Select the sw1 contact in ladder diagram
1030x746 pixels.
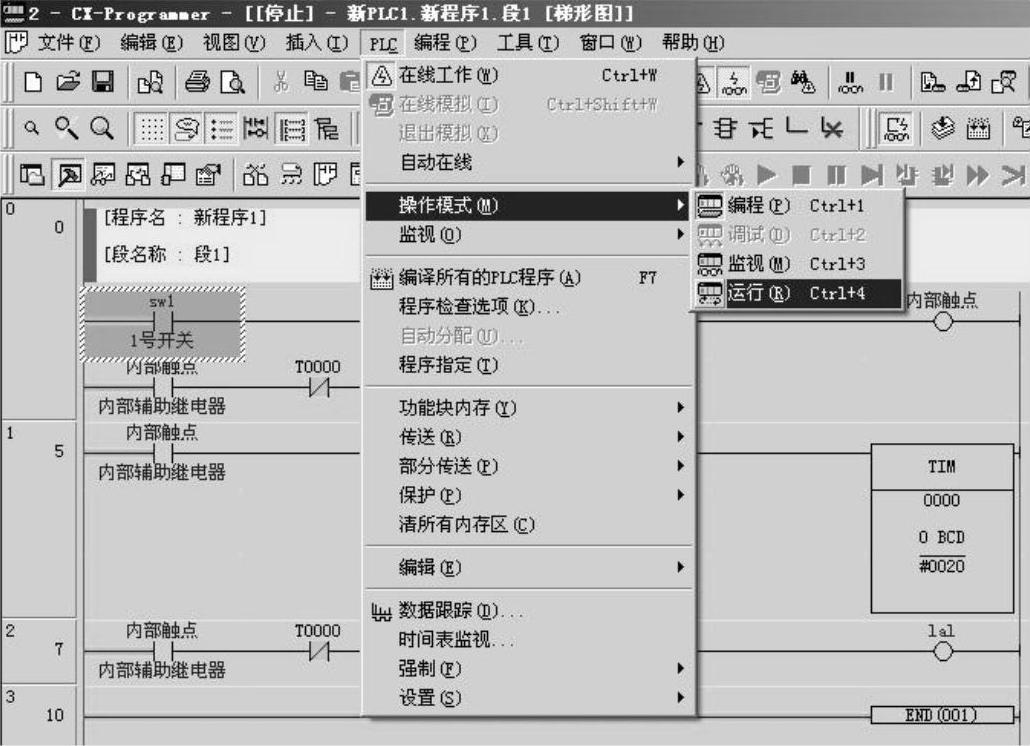coord(162,322)
